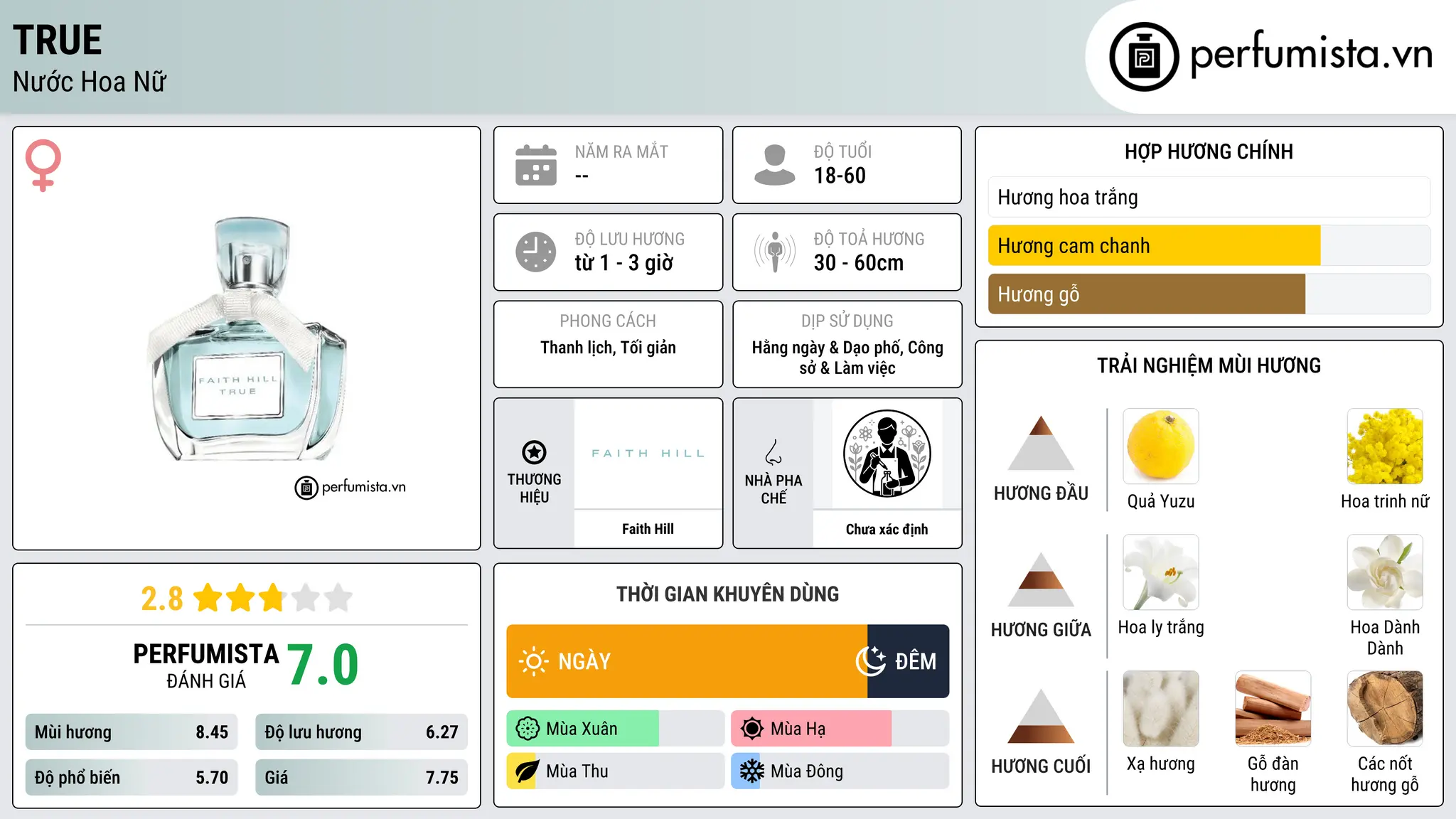The height and width of the screenshot is (819, 1456).
Task: Open the Faith Hill brand name link
Action: click(x=648, y=529)
